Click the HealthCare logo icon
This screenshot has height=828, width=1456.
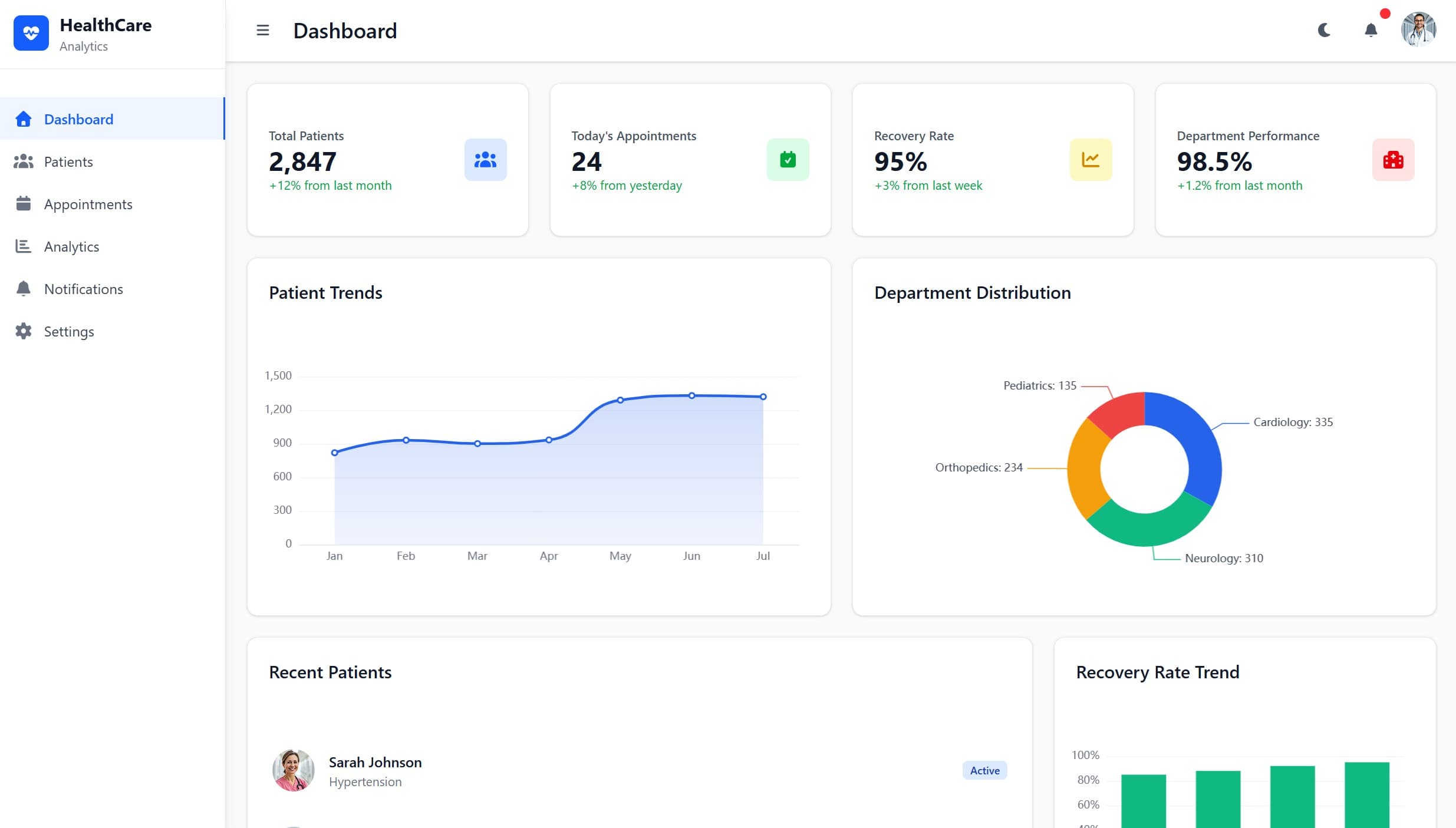pyautogui.click(x=32, y=33)
